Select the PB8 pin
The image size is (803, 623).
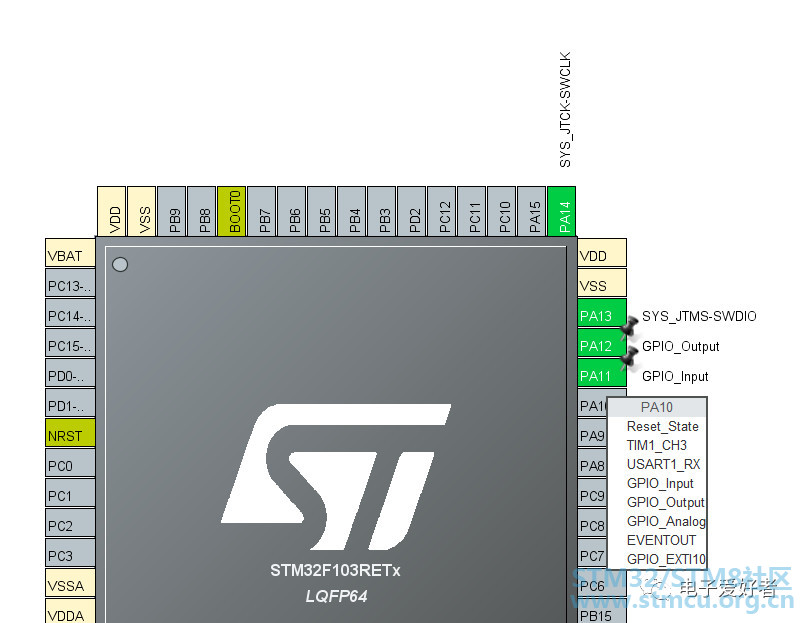[201, 211]
